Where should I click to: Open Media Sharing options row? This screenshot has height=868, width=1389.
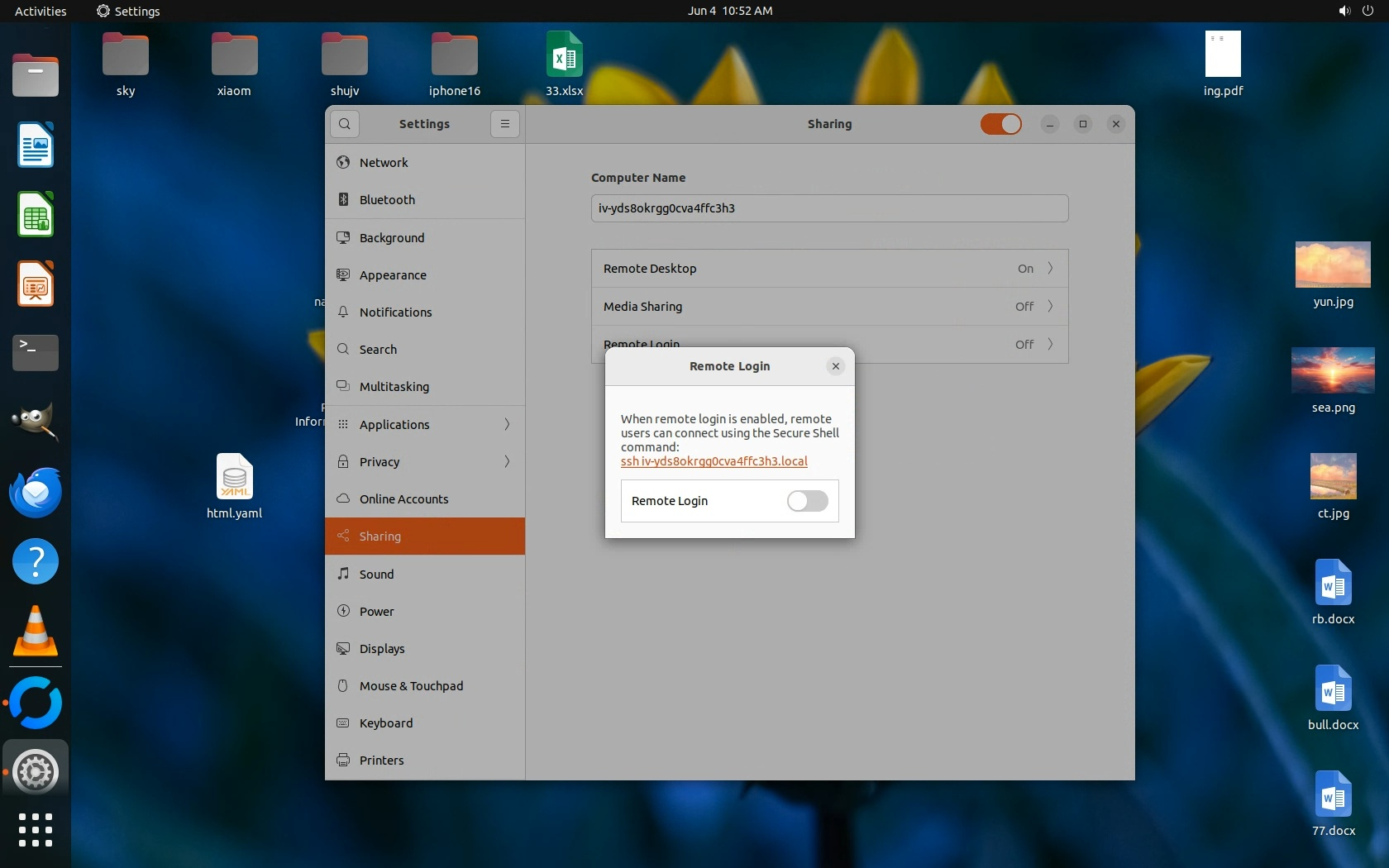click(x=829, y=307)
